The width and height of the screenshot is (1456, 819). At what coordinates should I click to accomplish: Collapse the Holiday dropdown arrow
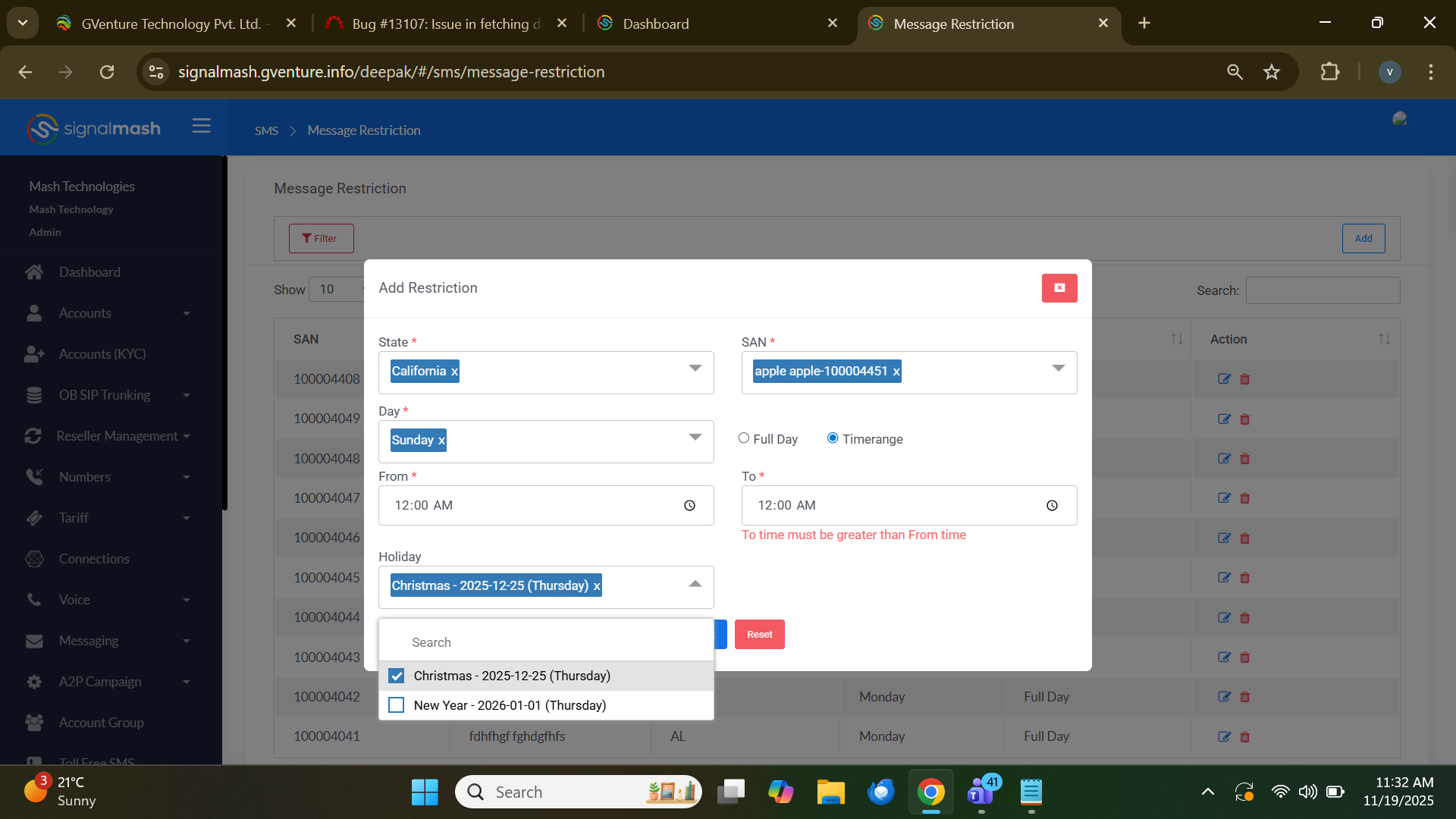coord(695,584)
